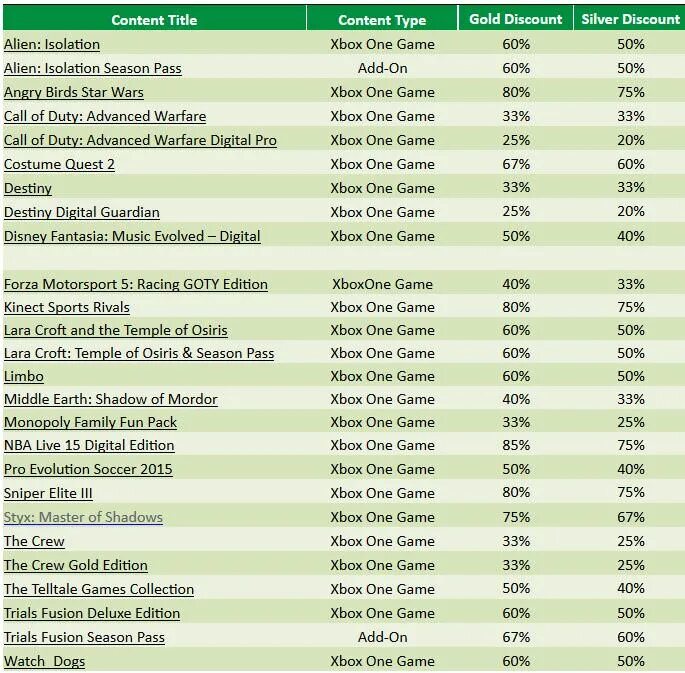Select 80% gold discount for Kinect Sports Rivals

[516, 307]
